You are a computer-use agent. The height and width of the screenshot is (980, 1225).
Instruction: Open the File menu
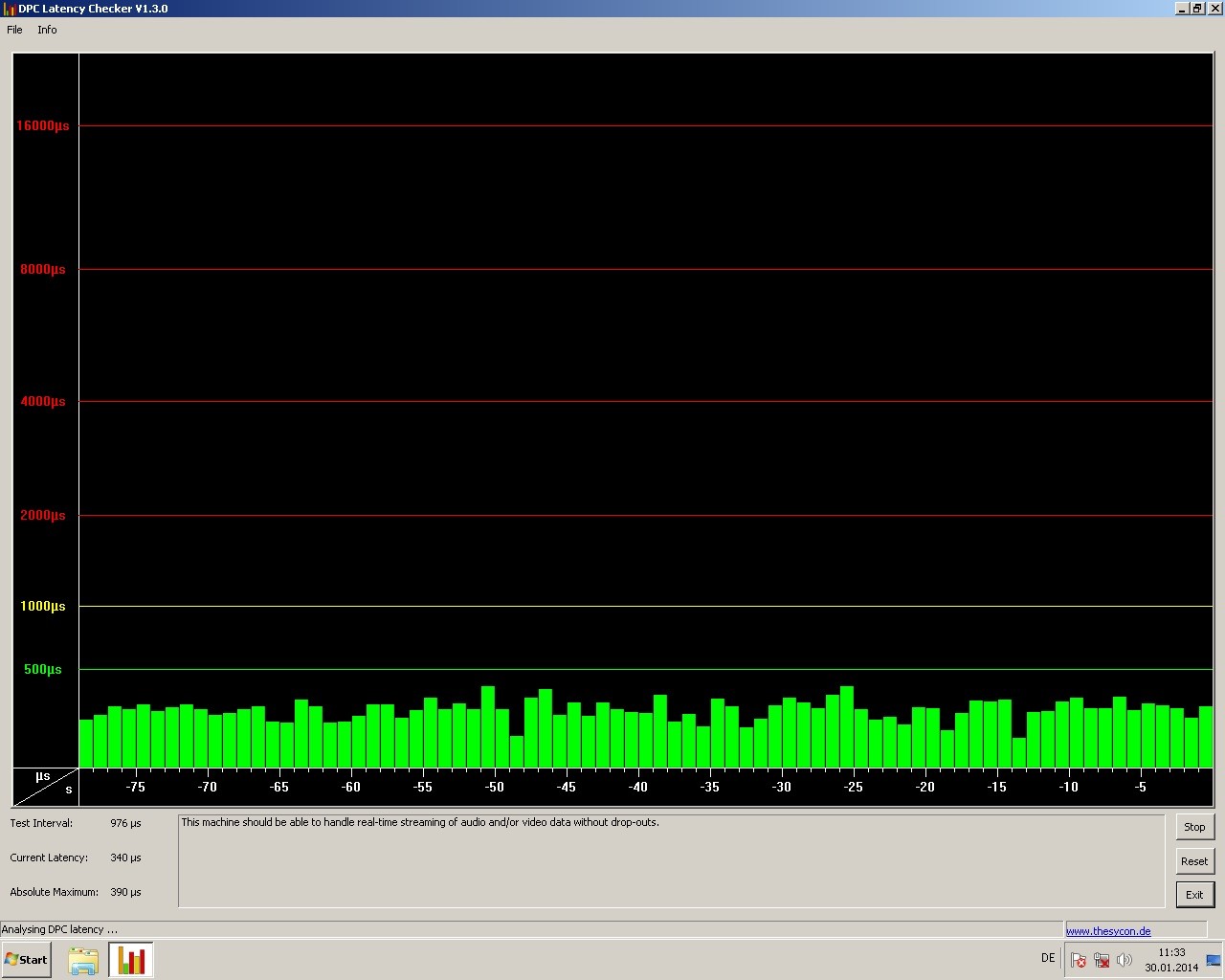click(x=14, y=30)
